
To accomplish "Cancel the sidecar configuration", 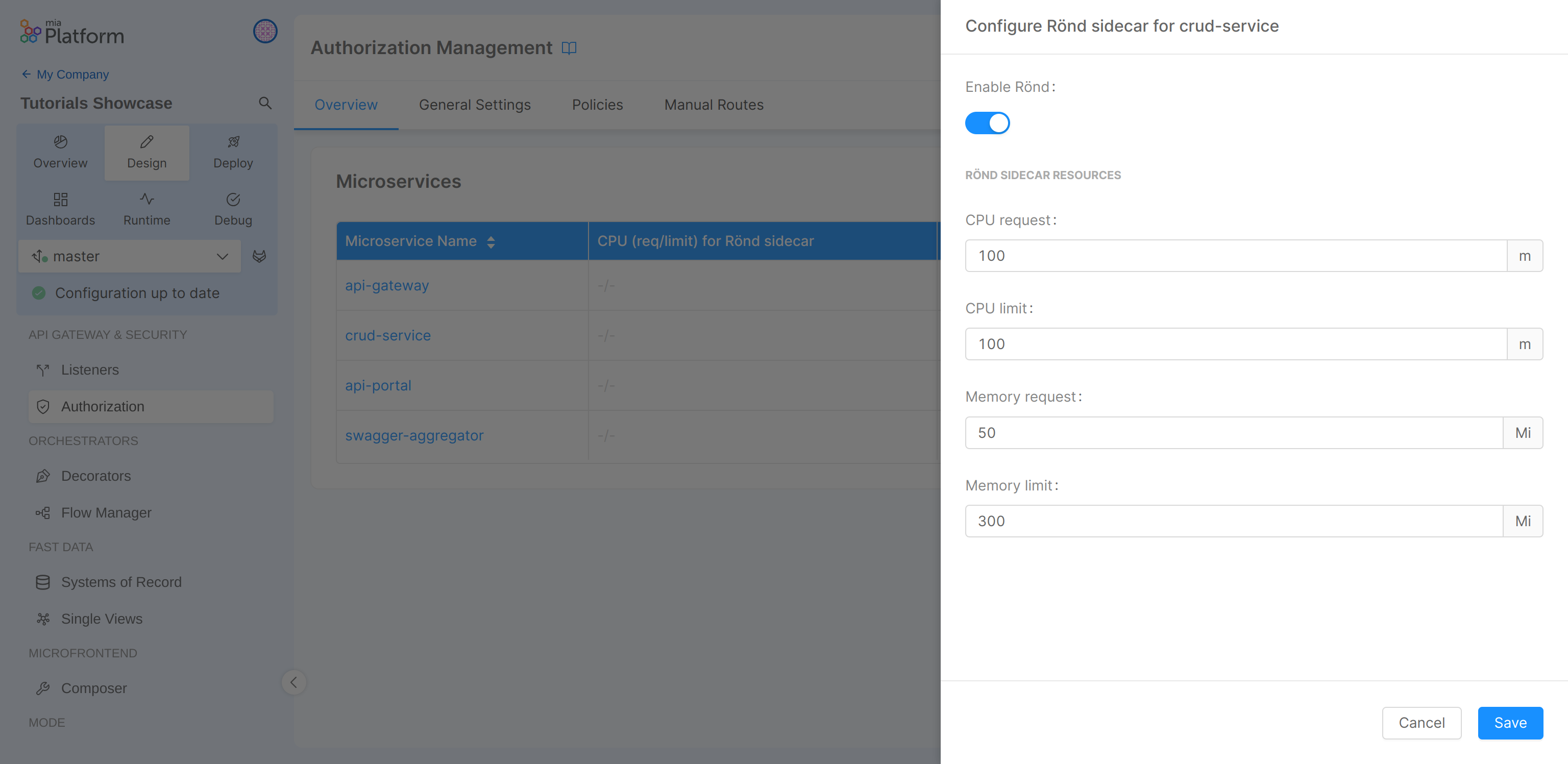I will 1422,723.
